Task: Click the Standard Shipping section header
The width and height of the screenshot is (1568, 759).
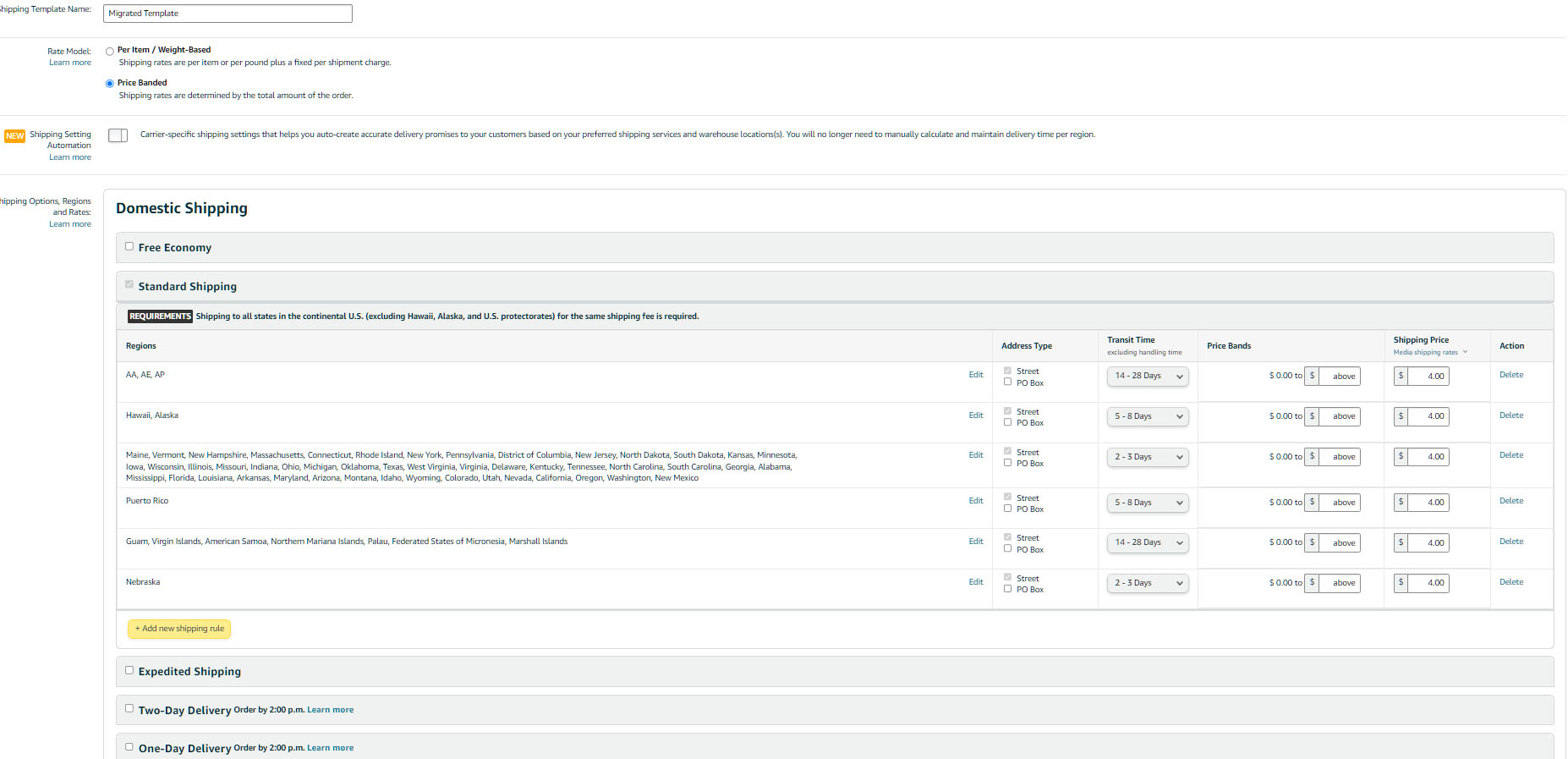Action: click(835, 286)
